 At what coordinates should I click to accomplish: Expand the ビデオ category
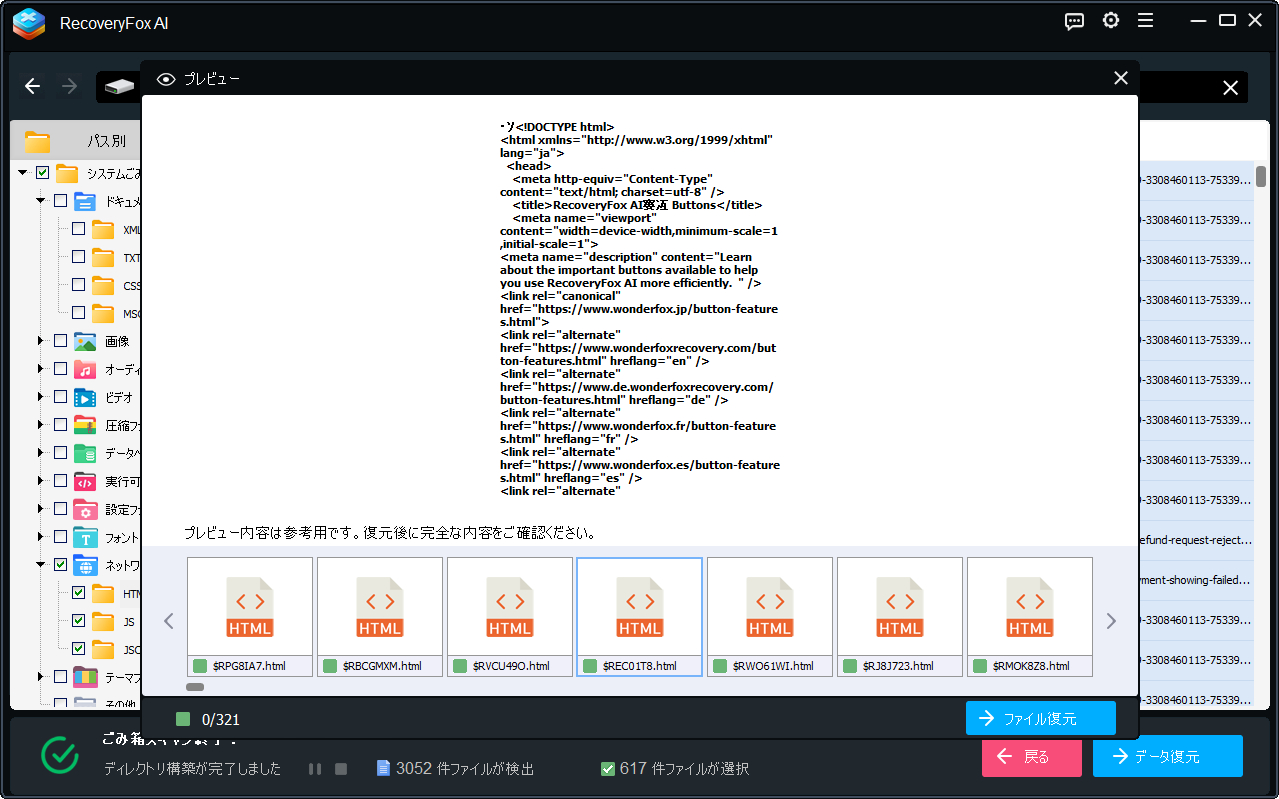[41, 397]
